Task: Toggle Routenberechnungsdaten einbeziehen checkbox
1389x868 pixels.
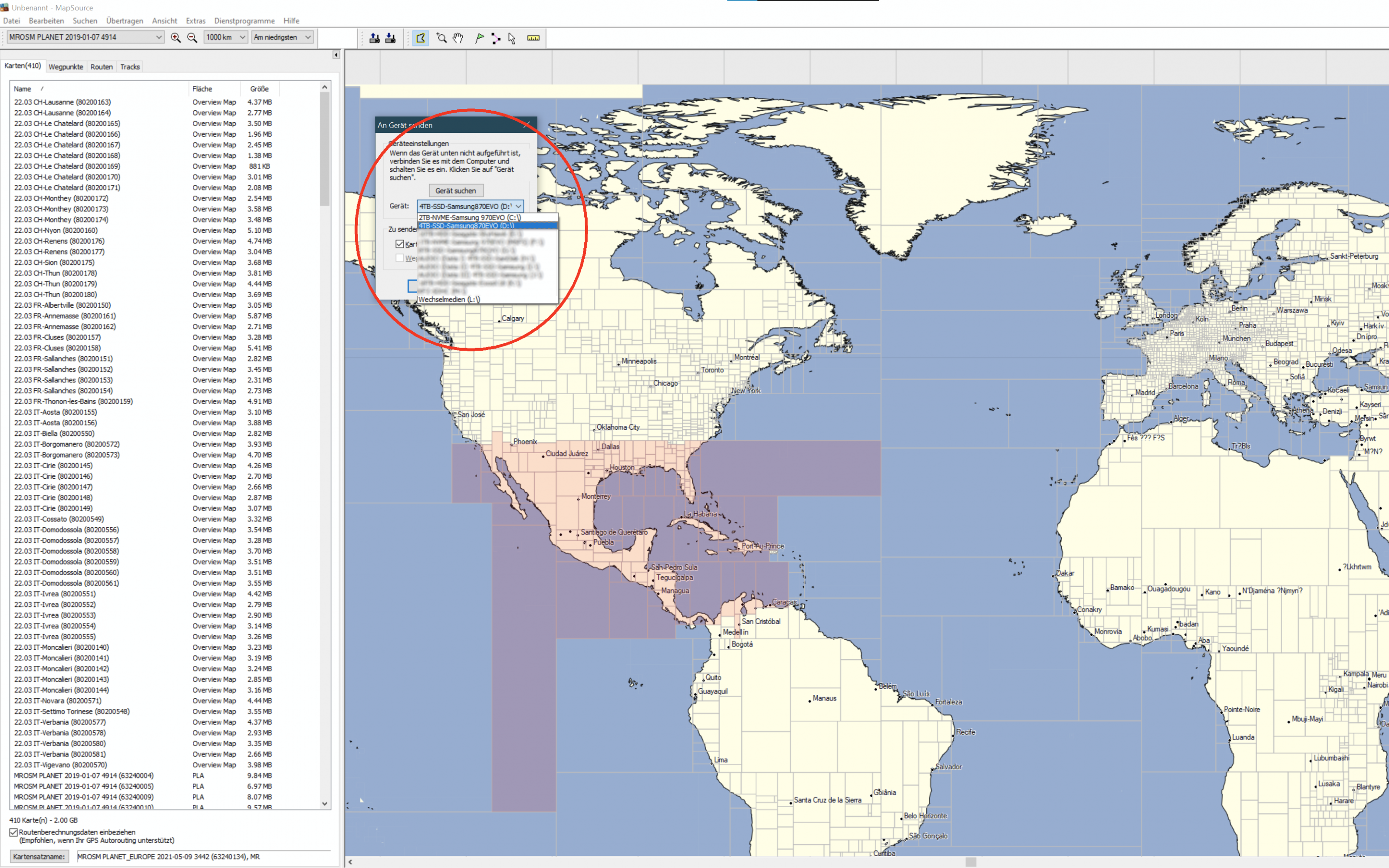Action: 14,832
